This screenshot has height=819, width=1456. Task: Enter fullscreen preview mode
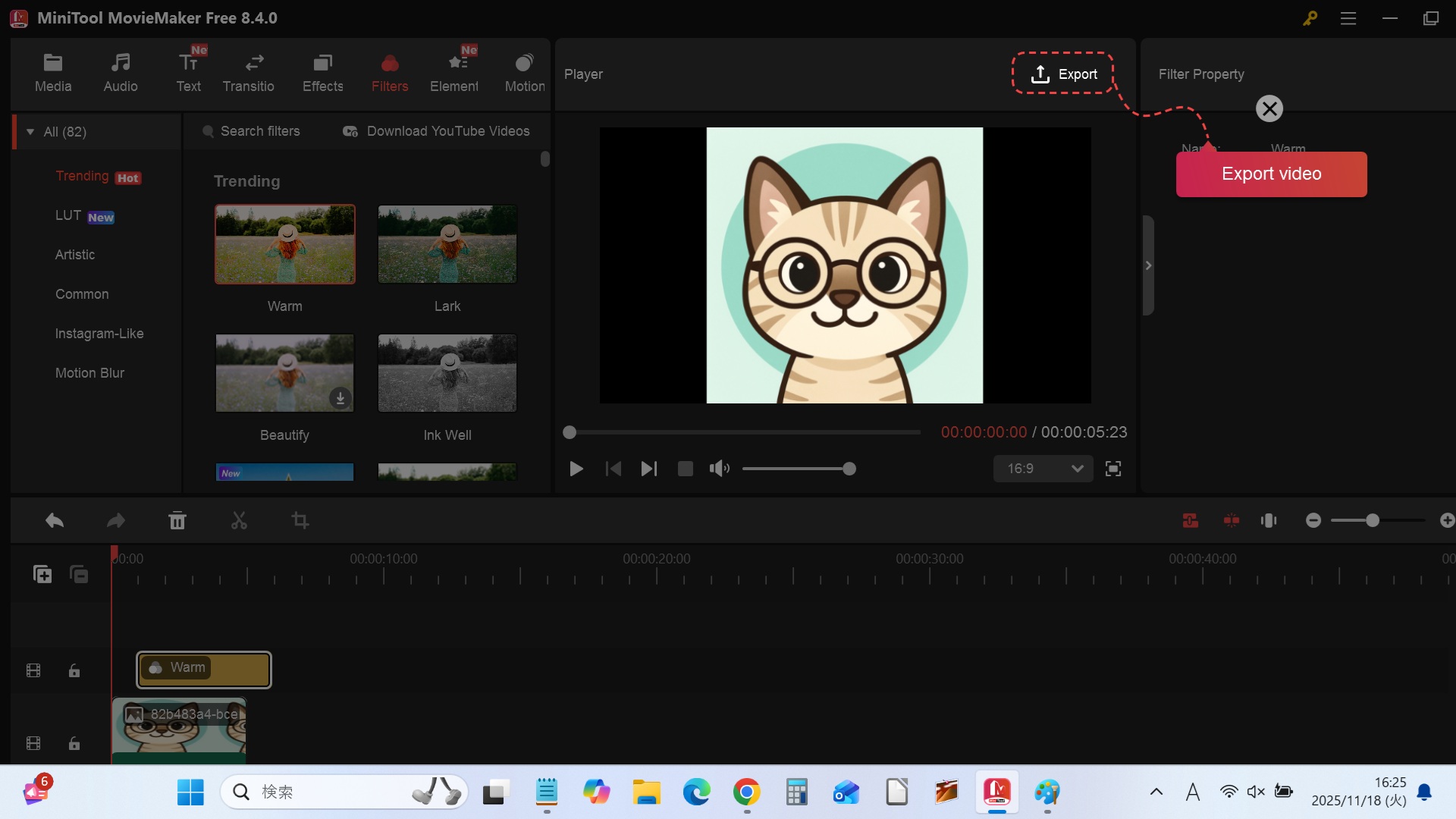(1113, 469)
